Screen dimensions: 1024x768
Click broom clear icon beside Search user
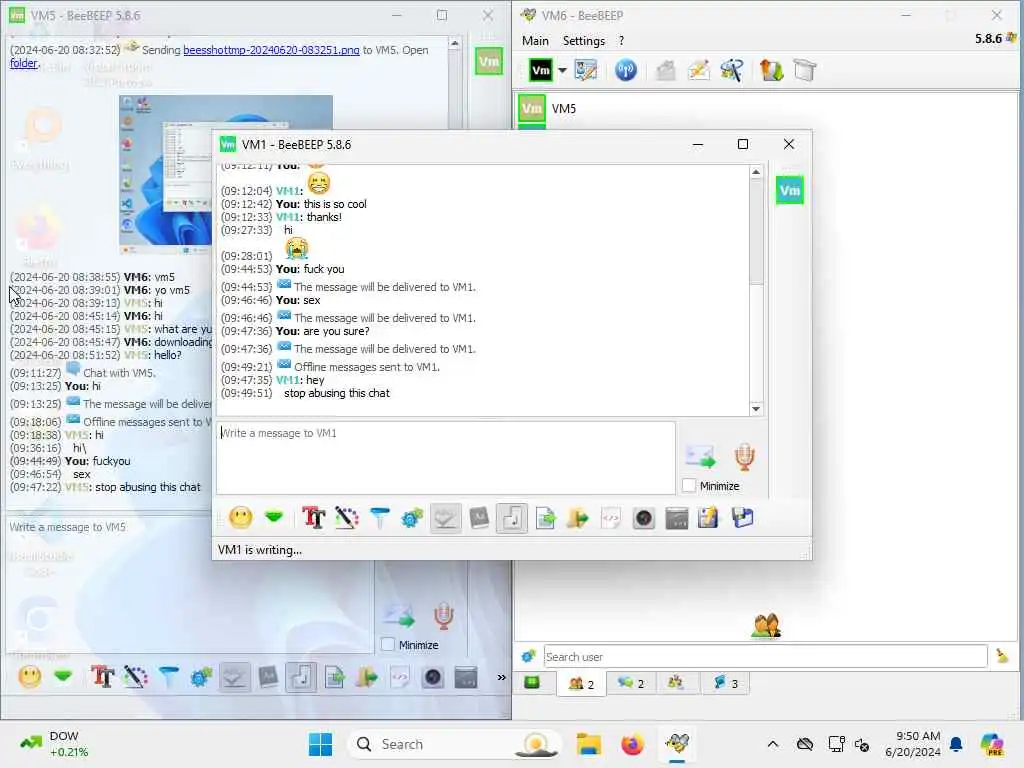[x=1002, y=656]
